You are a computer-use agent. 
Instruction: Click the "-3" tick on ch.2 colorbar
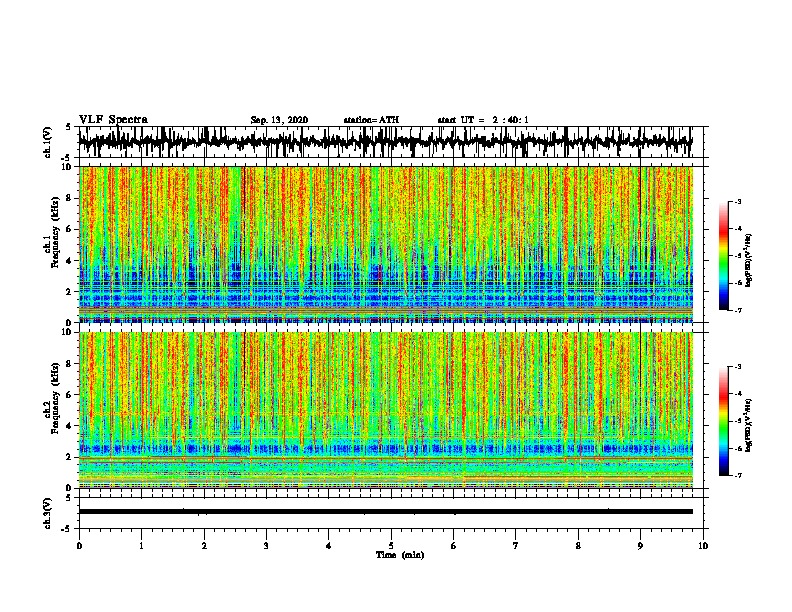(x=738, y=367)
